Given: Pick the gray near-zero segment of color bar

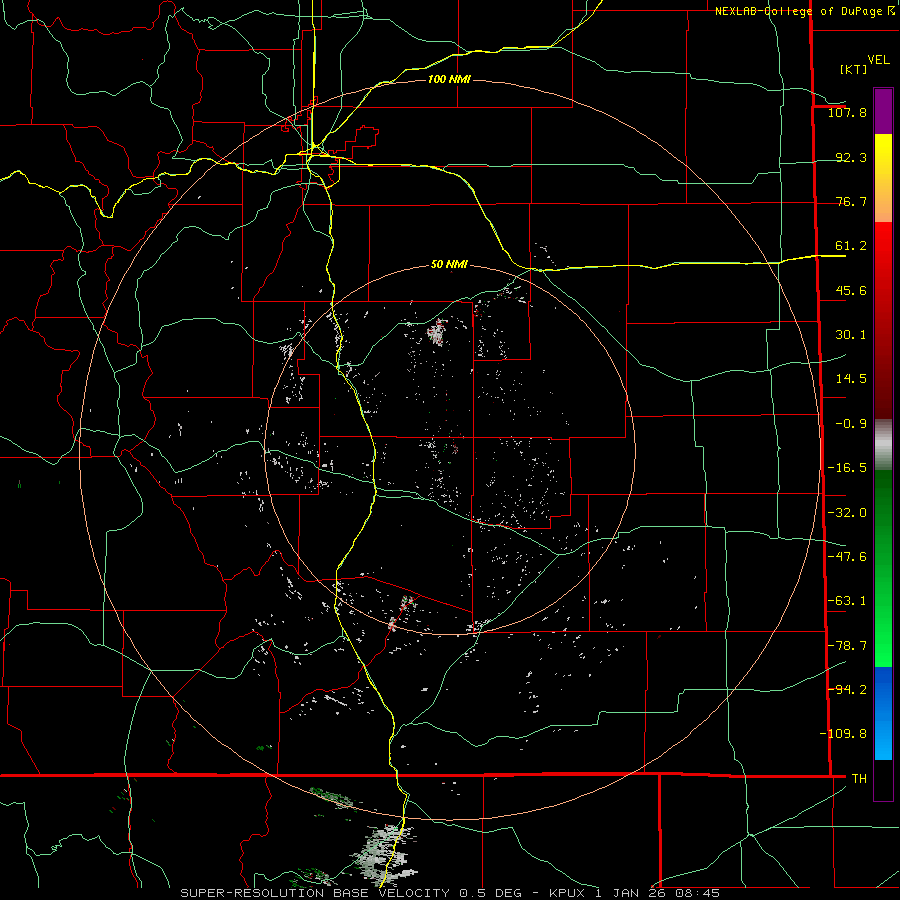Looking at the screenshot, I should coord(883,445).
